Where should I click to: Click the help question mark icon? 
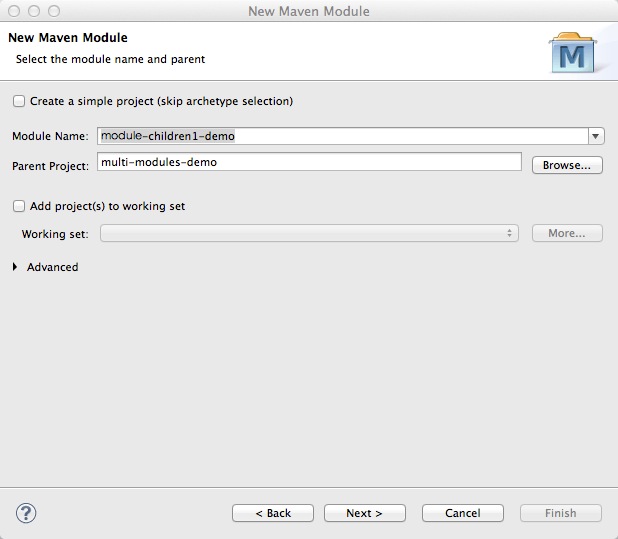(x=27, y=513)
